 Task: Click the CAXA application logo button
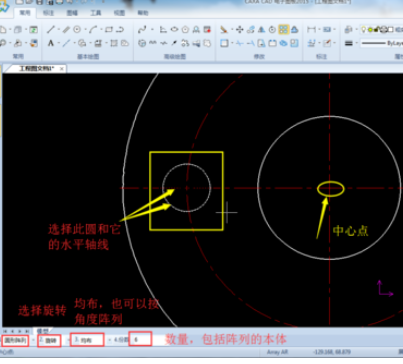pos(4,6)
